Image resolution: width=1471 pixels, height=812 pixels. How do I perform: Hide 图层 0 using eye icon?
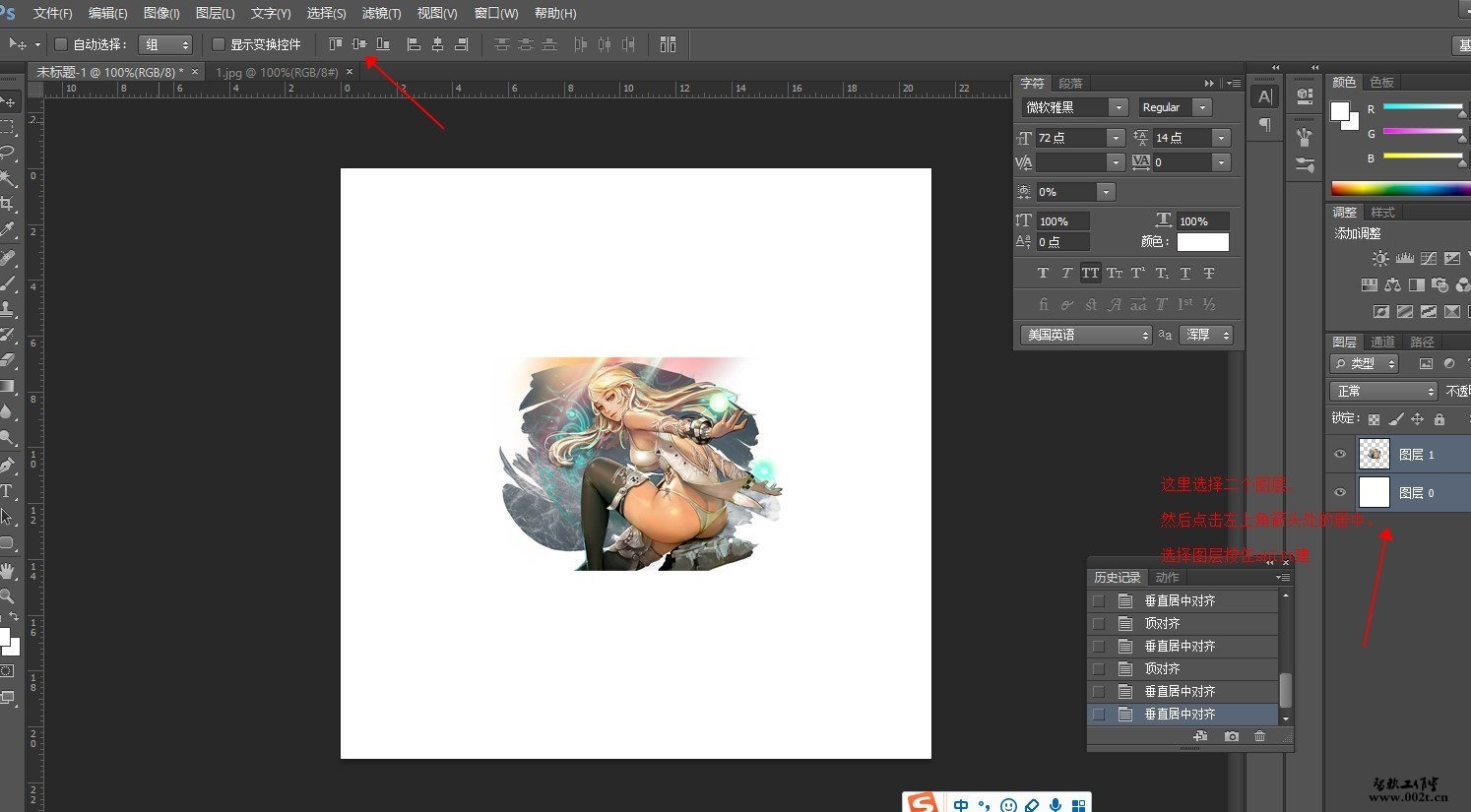1340,492
